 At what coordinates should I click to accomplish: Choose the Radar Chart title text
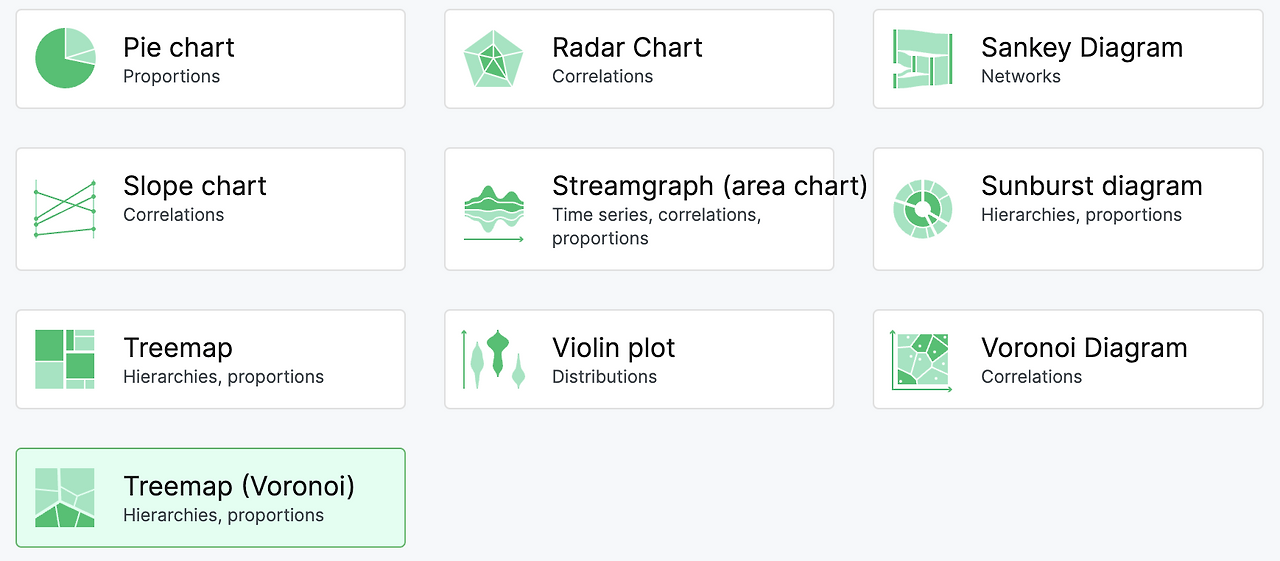point(627,47)
